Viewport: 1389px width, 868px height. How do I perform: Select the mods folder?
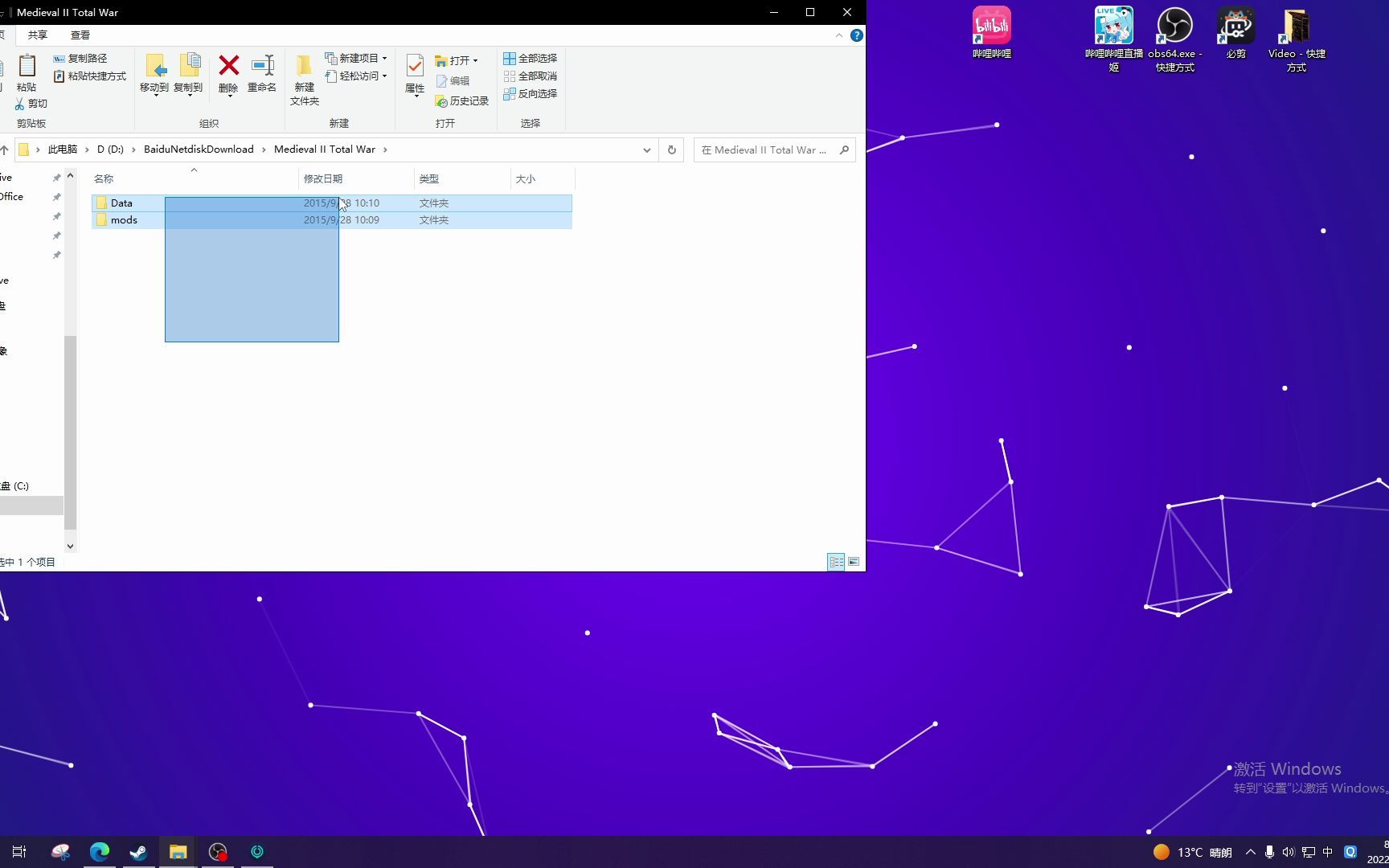(x=332, y=220)
